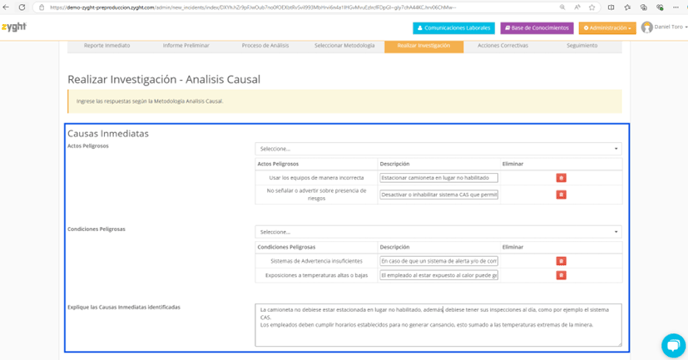Screen dimensions: 688x360
Task: Click 'Descripción' header in Condiciones Peligrosas table
Action: tap(394, 247)
